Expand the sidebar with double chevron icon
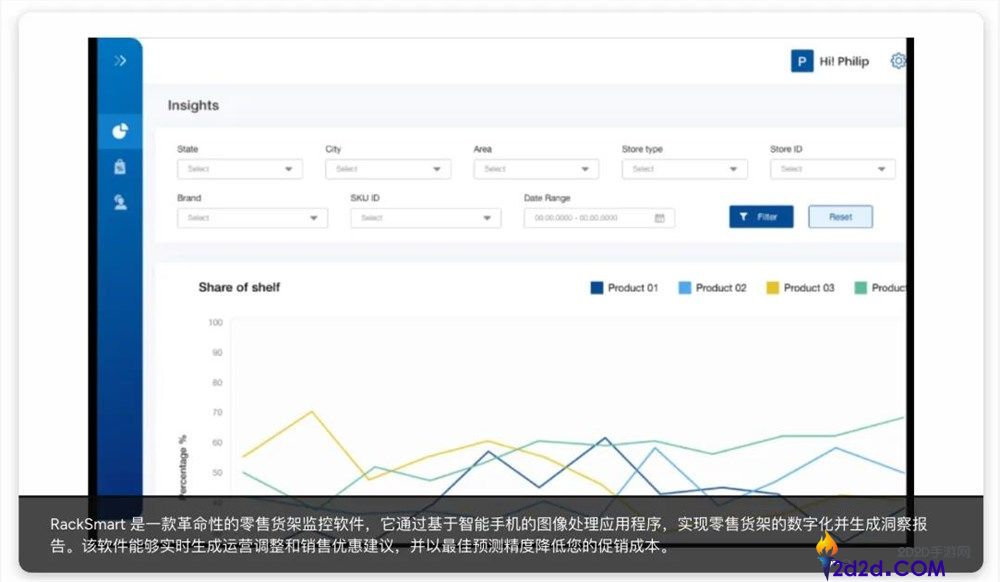Image resolution: width=1000 pixels, height=582 pixels. (x=120, y=61)
